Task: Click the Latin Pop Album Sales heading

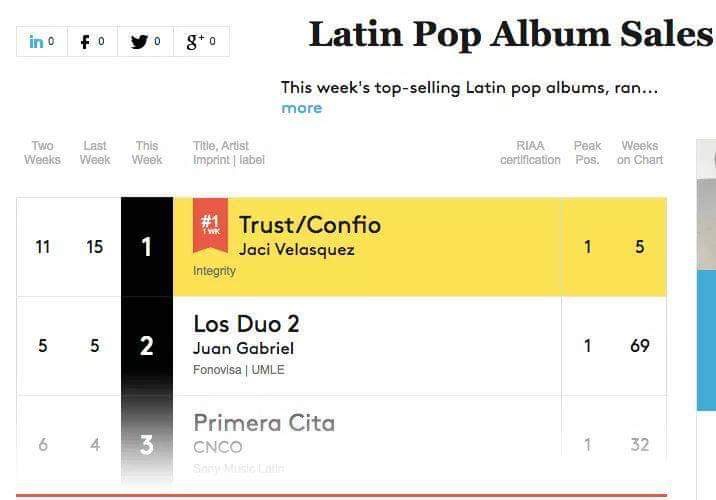Action: pos(510,34)
